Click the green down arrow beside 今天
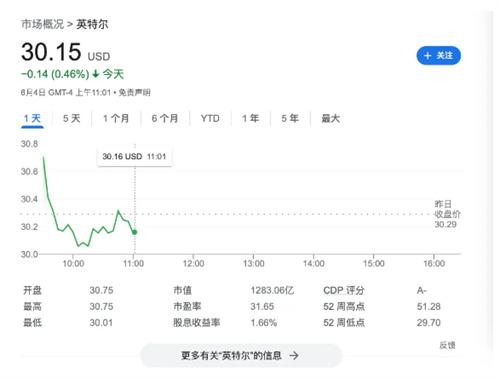The image size is (500, 378). point(96,74)
